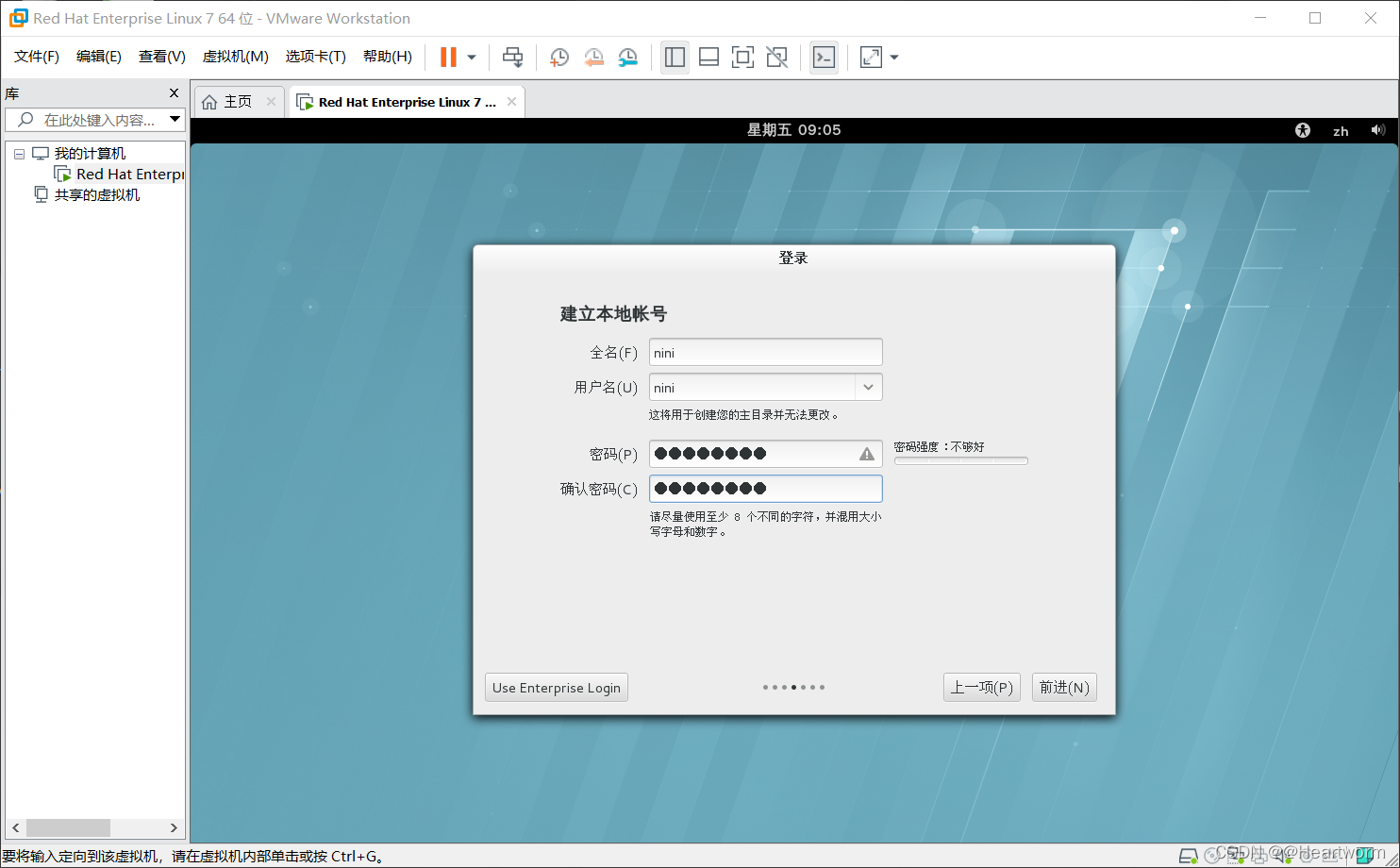Select Red Hat Enterprise VM in library
The width and height of the screenshot is (1400, 868).
(130, 175)
